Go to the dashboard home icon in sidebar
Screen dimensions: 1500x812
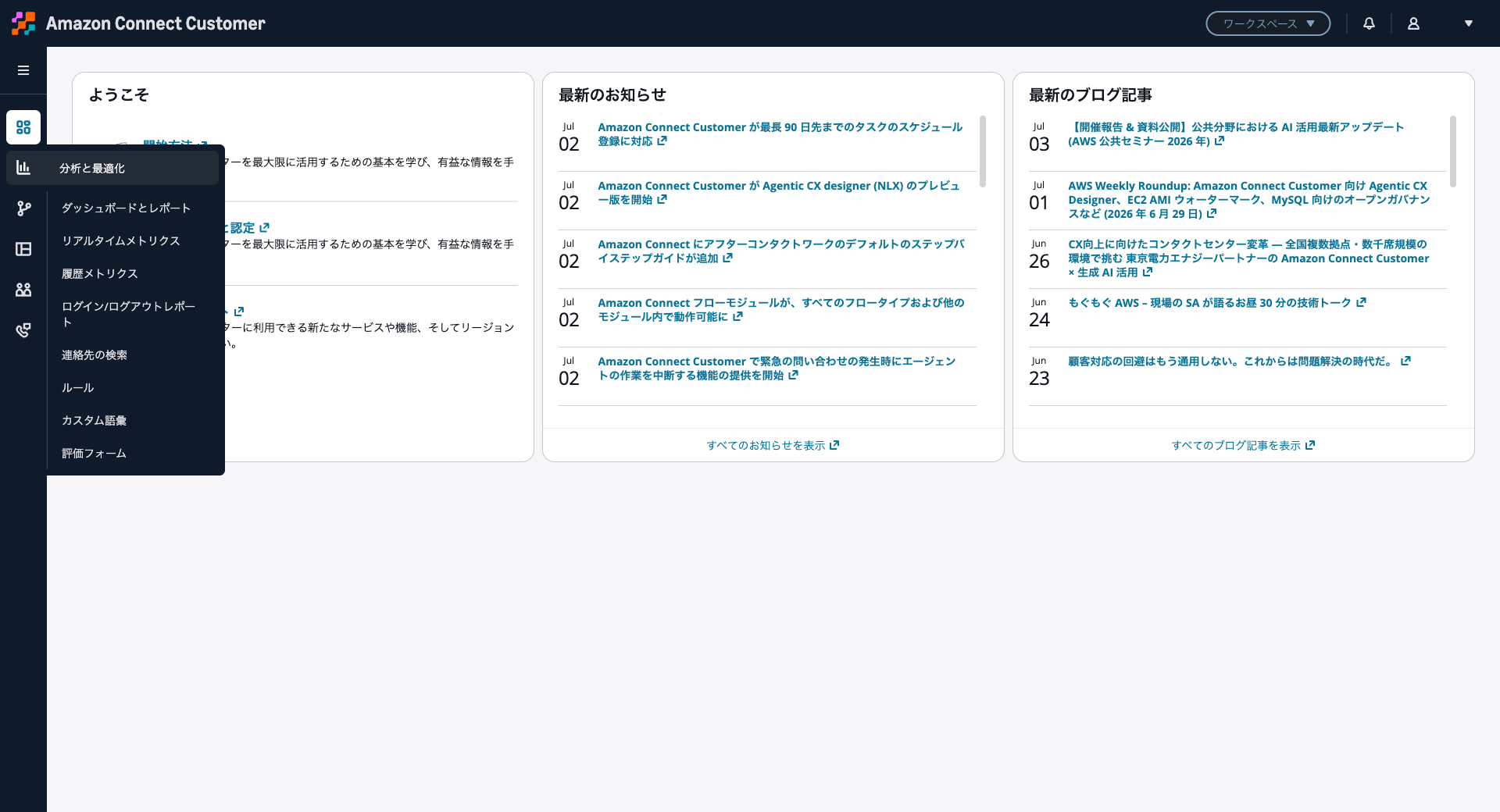pyautogui.click(x=23, y=127)
